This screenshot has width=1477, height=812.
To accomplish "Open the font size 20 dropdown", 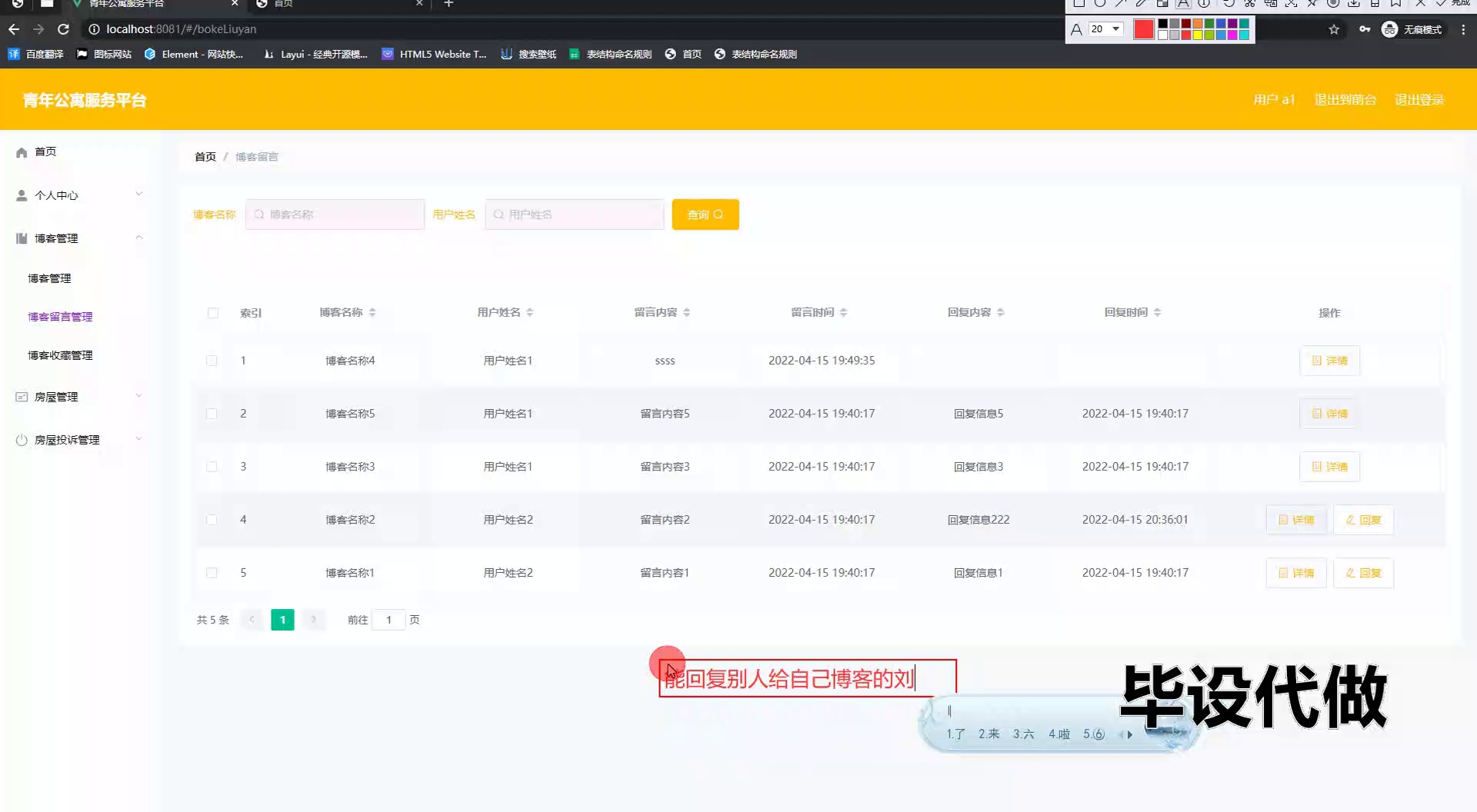I will point(1106,29).
